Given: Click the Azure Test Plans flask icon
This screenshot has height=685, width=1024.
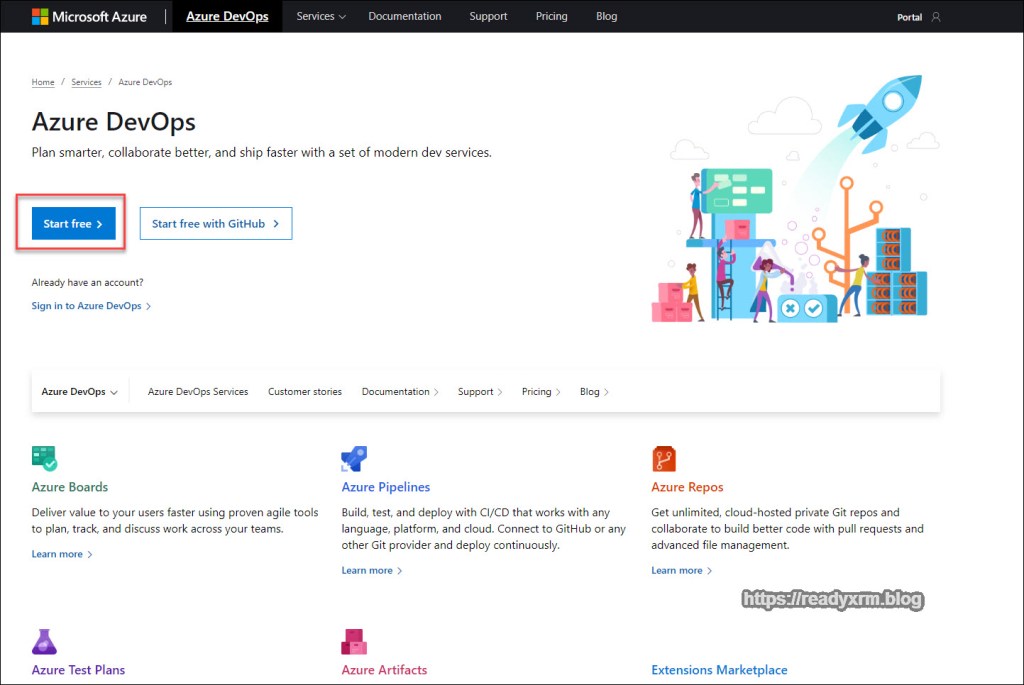Looking at the screenshot, I should [44, 641].
